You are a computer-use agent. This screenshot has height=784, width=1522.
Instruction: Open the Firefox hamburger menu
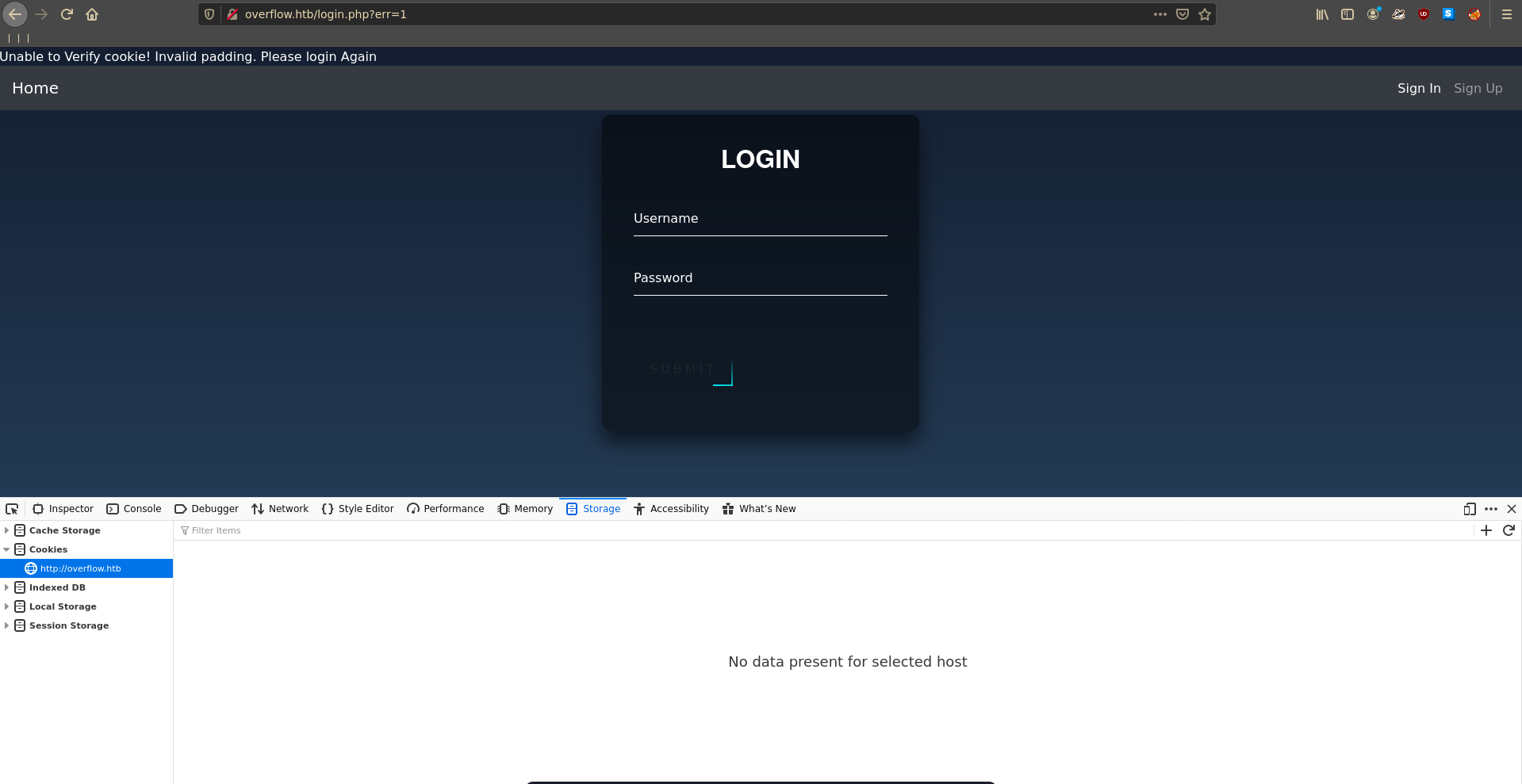pyautogui.click(x=1506, y=14)
